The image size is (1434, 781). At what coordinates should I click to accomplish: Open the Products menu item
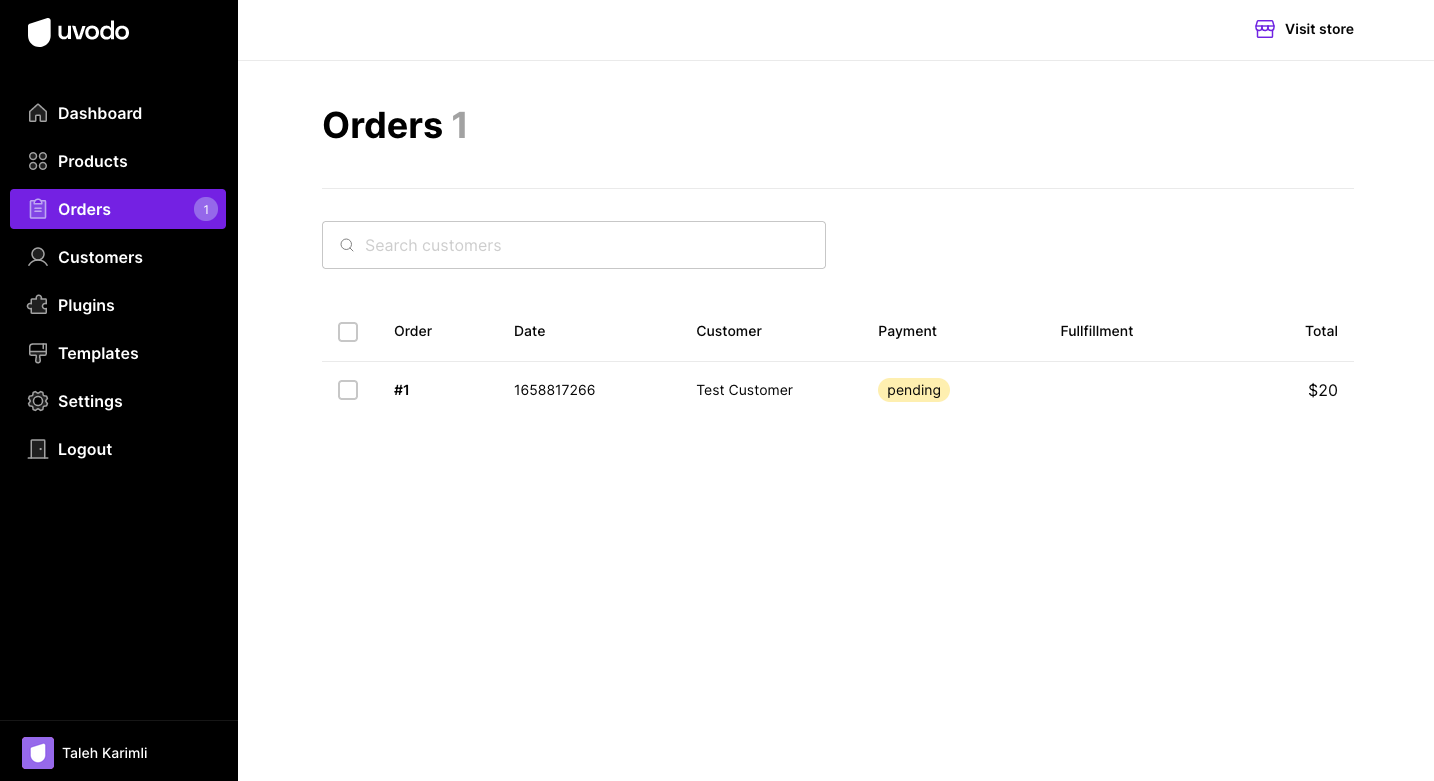tap(118, 161)
